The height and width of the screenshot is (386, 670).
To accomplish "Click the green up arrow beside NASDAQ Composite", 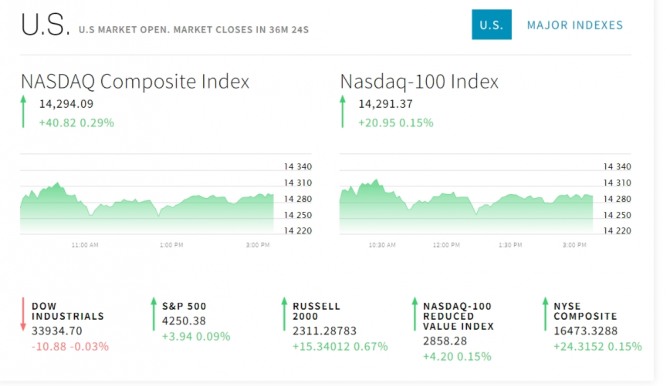I will tap(23, 112).
